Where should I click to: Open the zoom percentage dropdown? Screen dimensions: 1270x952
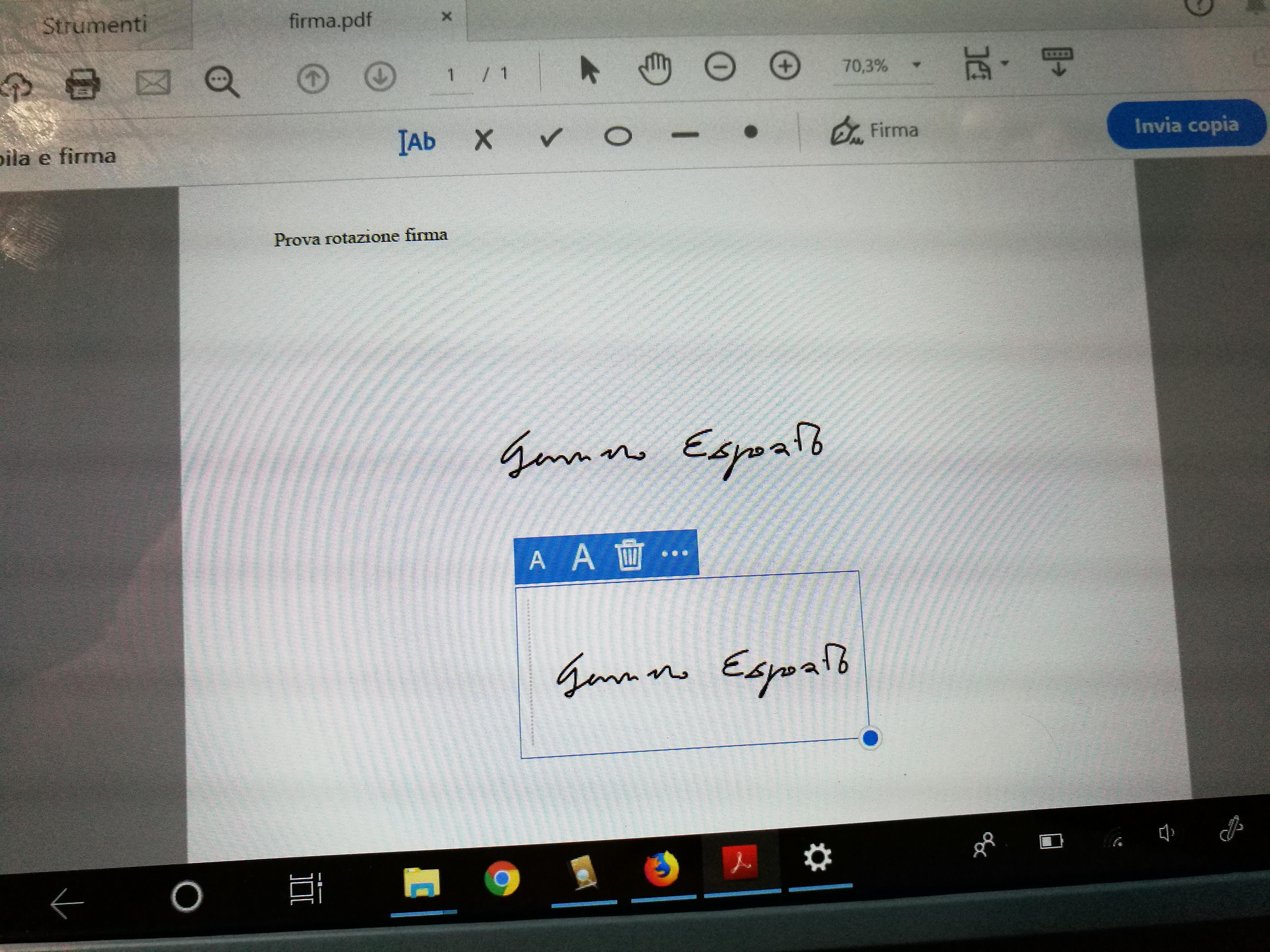pos(916,65)
